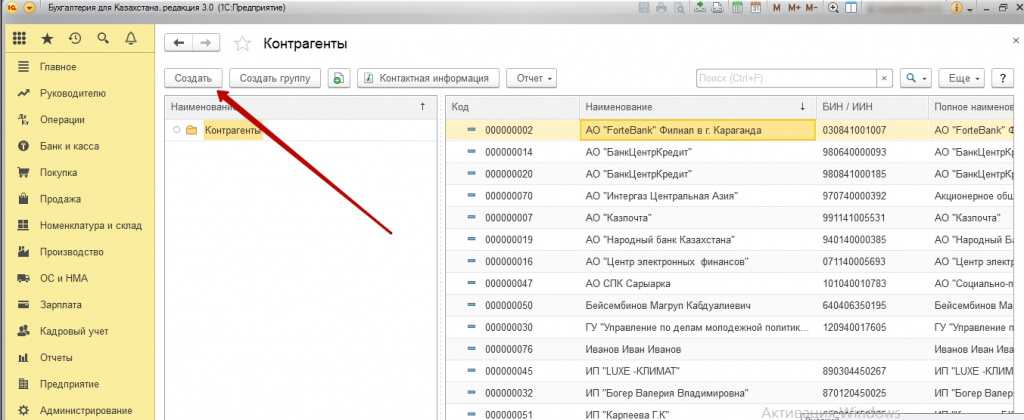Click the Контактная информация button
The width and height of the screenshot is (1024, 420).
point(428,78)
